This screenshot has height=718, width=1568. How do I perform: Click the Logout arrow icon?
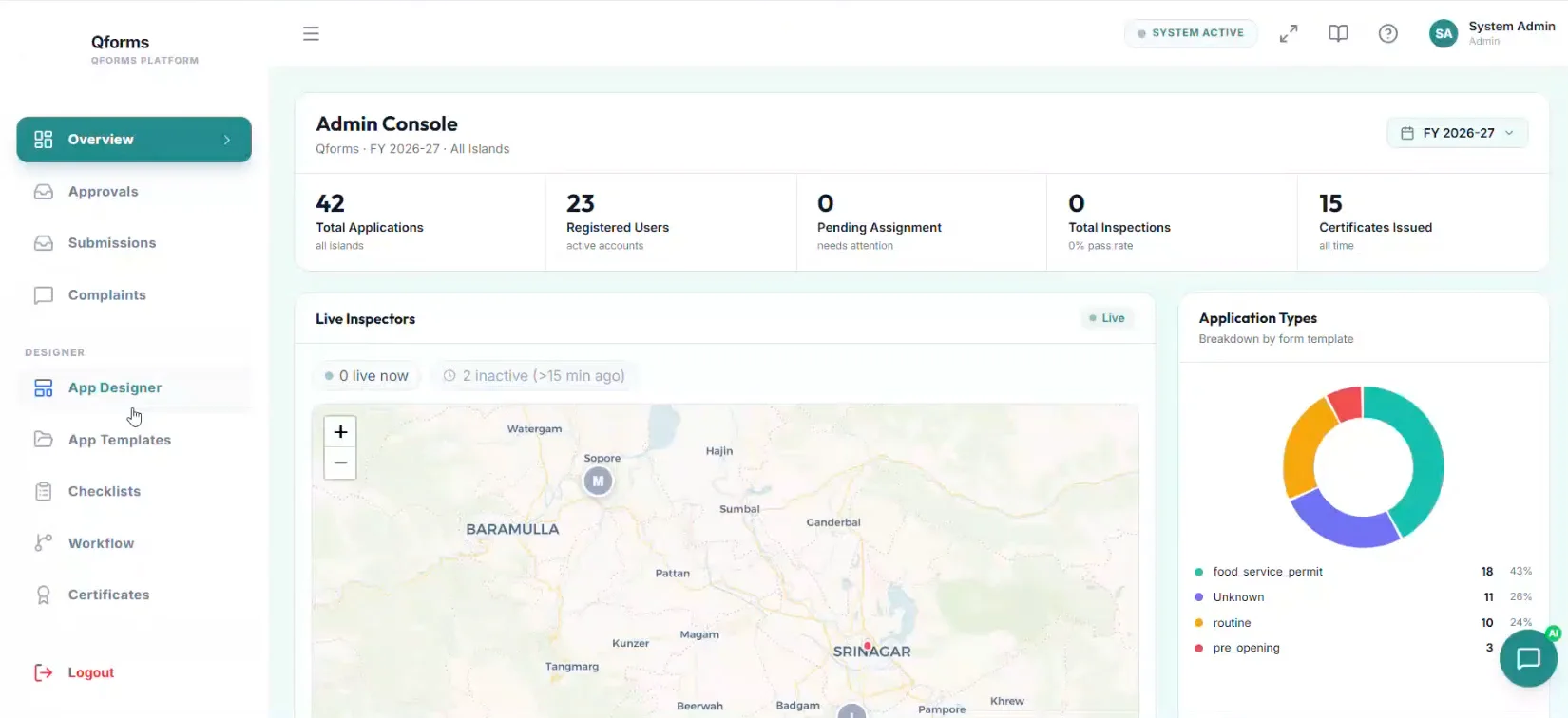point(43,672)
